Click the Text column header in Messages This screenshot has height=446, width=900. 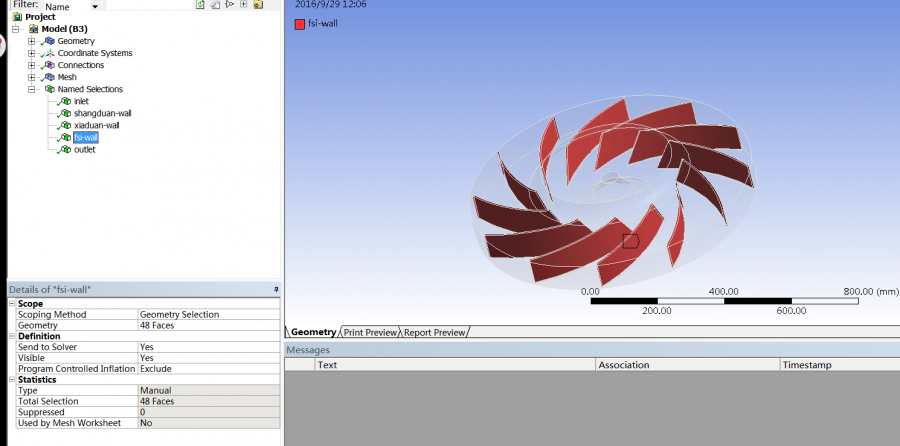click(455, 365)
